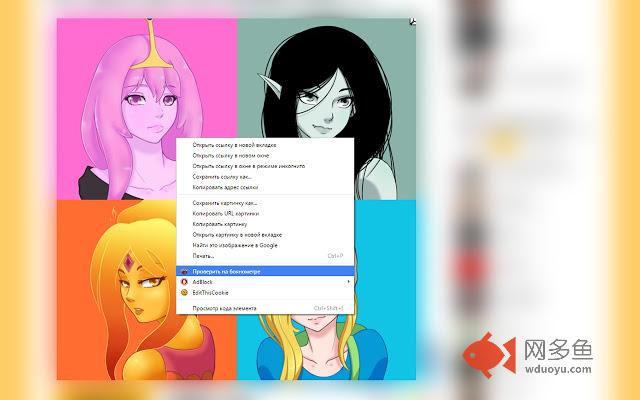Choose Сохранить ссылку как...
The width and height of the screenshot is (640, 400).
coord(264,177)
